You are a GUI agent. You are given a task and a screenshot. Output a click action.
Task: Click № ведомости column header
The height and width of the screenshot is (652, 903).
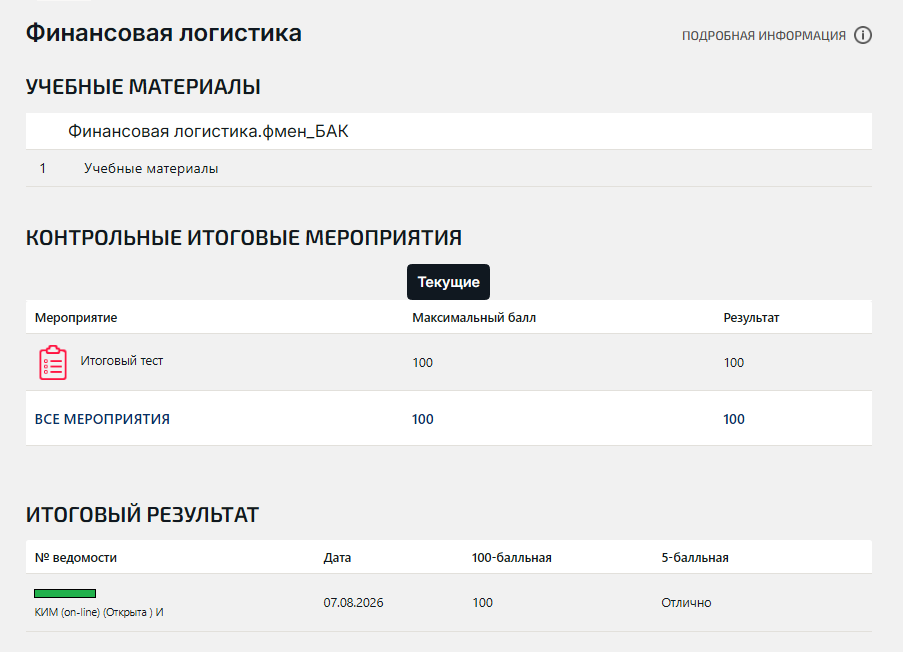pos(75,558)
